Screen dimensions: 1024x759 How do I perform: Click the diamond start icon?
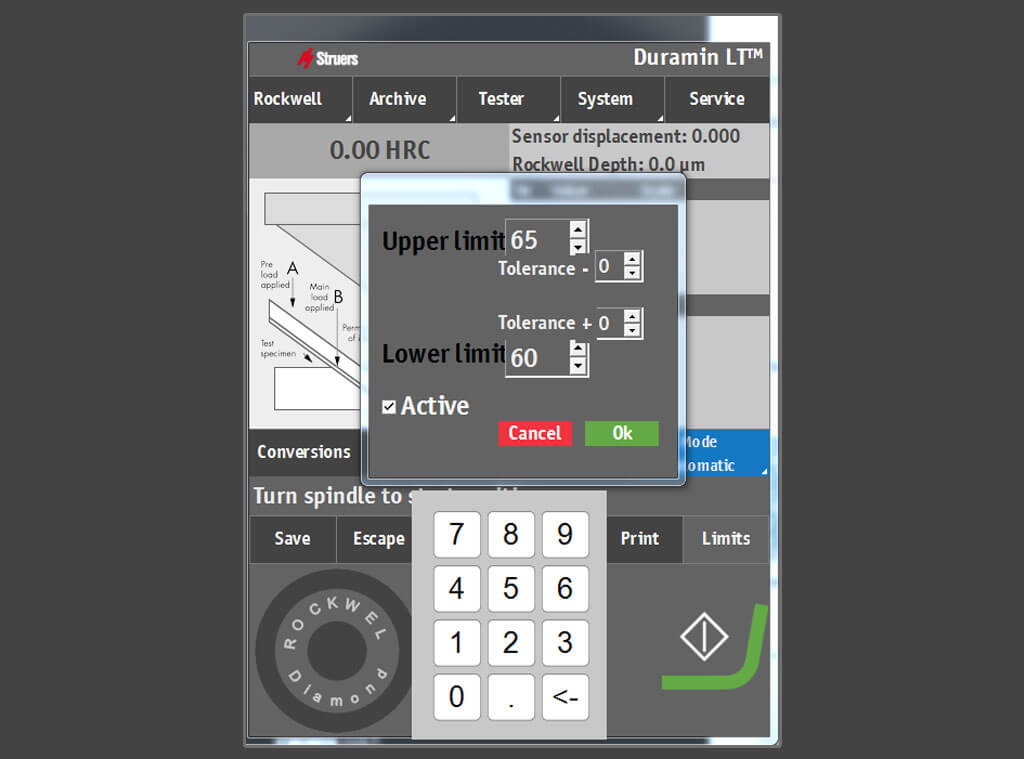point(704,636)
